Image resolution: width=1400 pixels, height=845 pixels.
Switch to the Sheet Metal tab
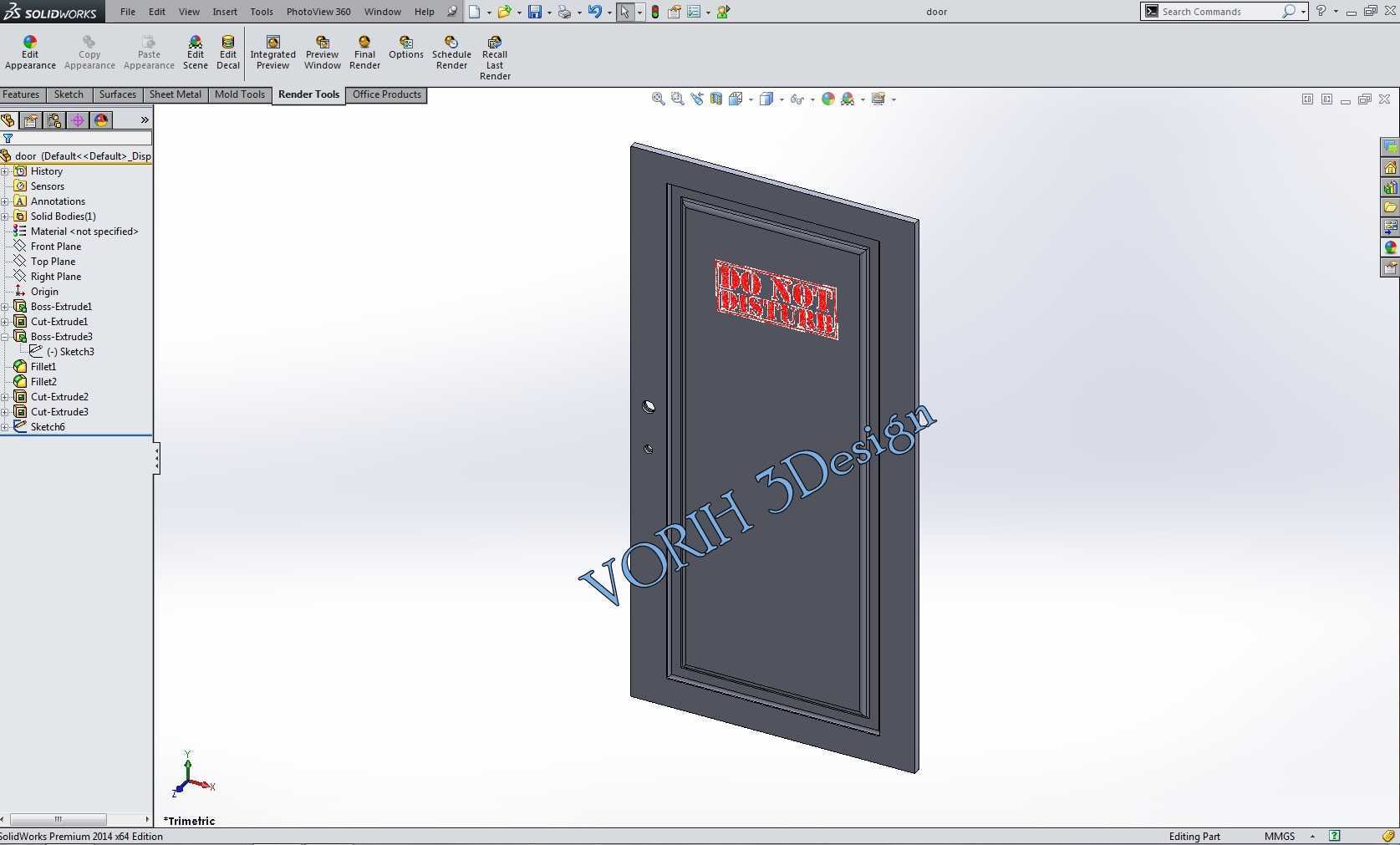pos(175,94)
